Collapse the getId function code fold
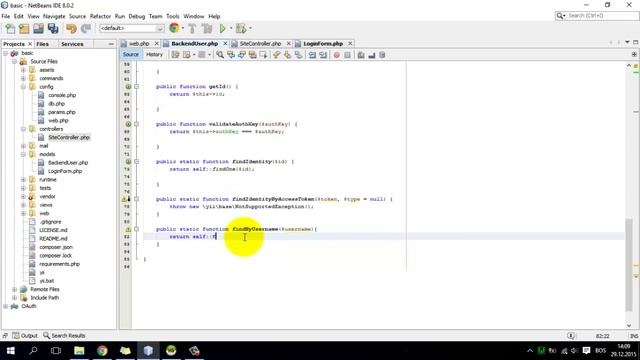 click(136, 87)
